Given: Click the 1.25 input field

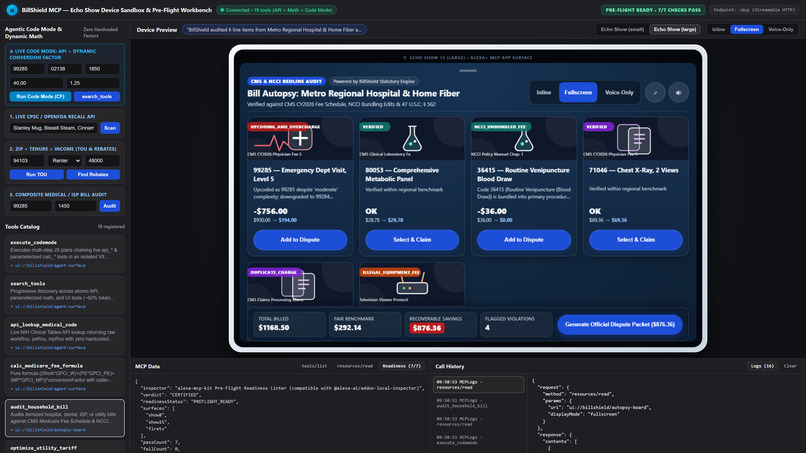Looking at the screenshot, I should point(93,83).
